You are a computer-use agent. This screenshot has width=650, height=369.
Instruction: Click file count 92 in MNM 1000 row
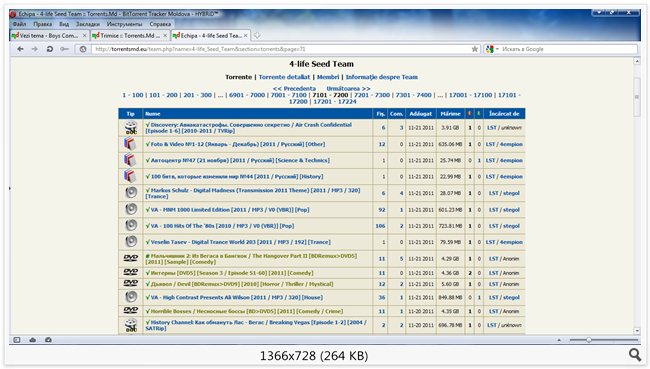382,209
